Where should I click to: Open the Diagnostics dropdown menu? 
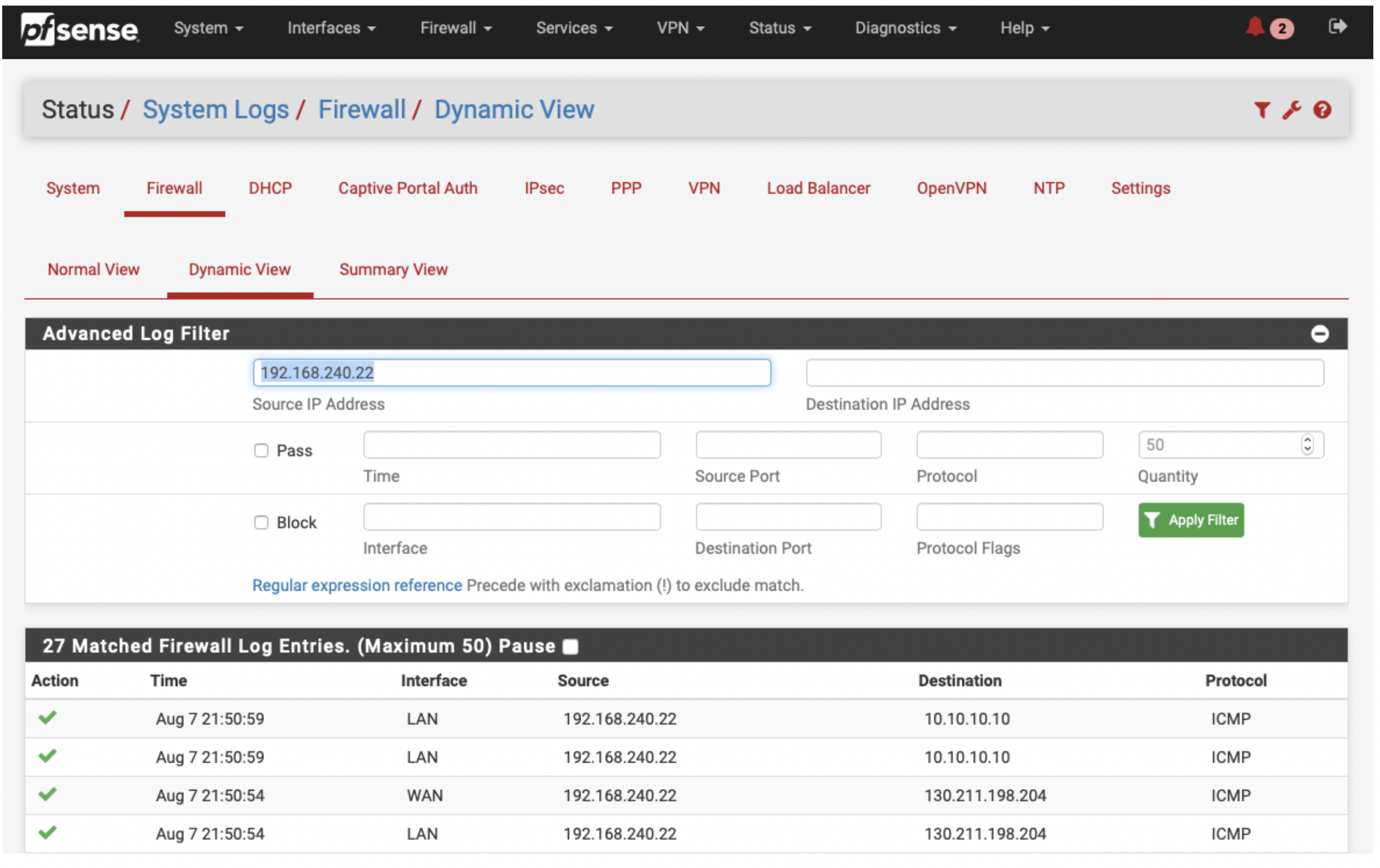click(905, 28)
